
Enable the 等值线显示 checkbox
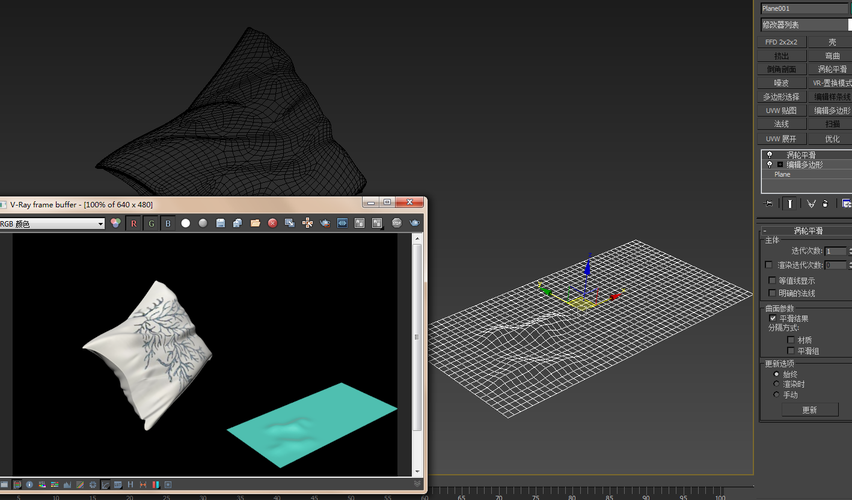point(772,281)
